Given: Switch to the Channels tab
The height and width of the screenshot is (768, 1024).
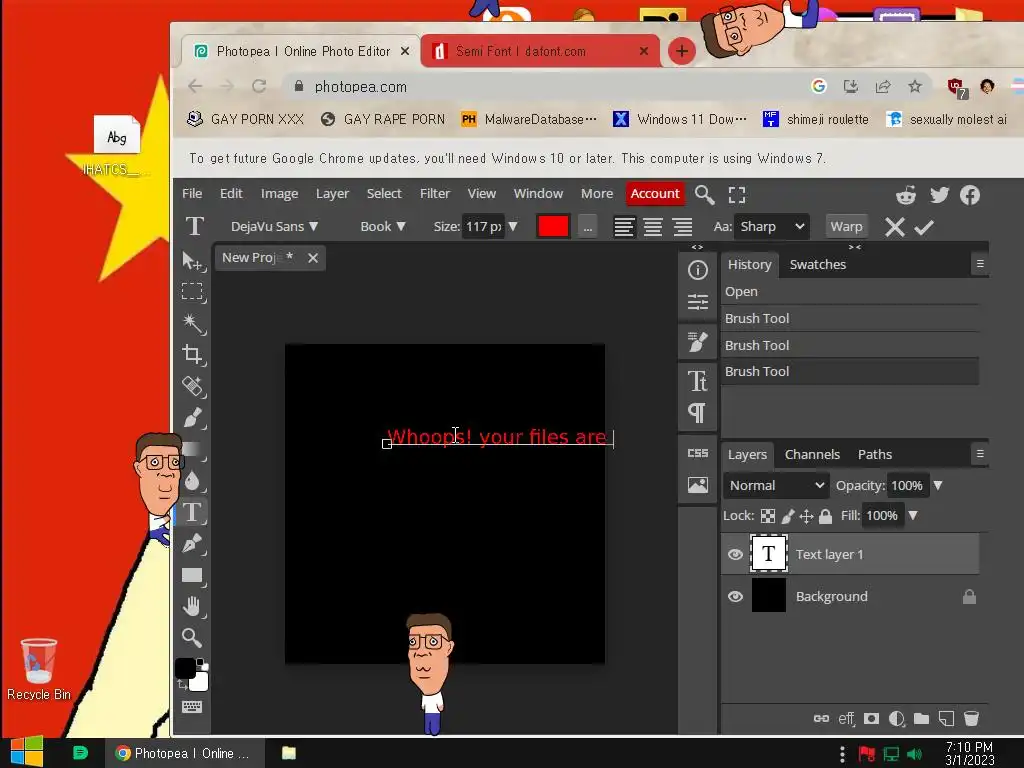Looking at the screenshot, I should [812, 455].
